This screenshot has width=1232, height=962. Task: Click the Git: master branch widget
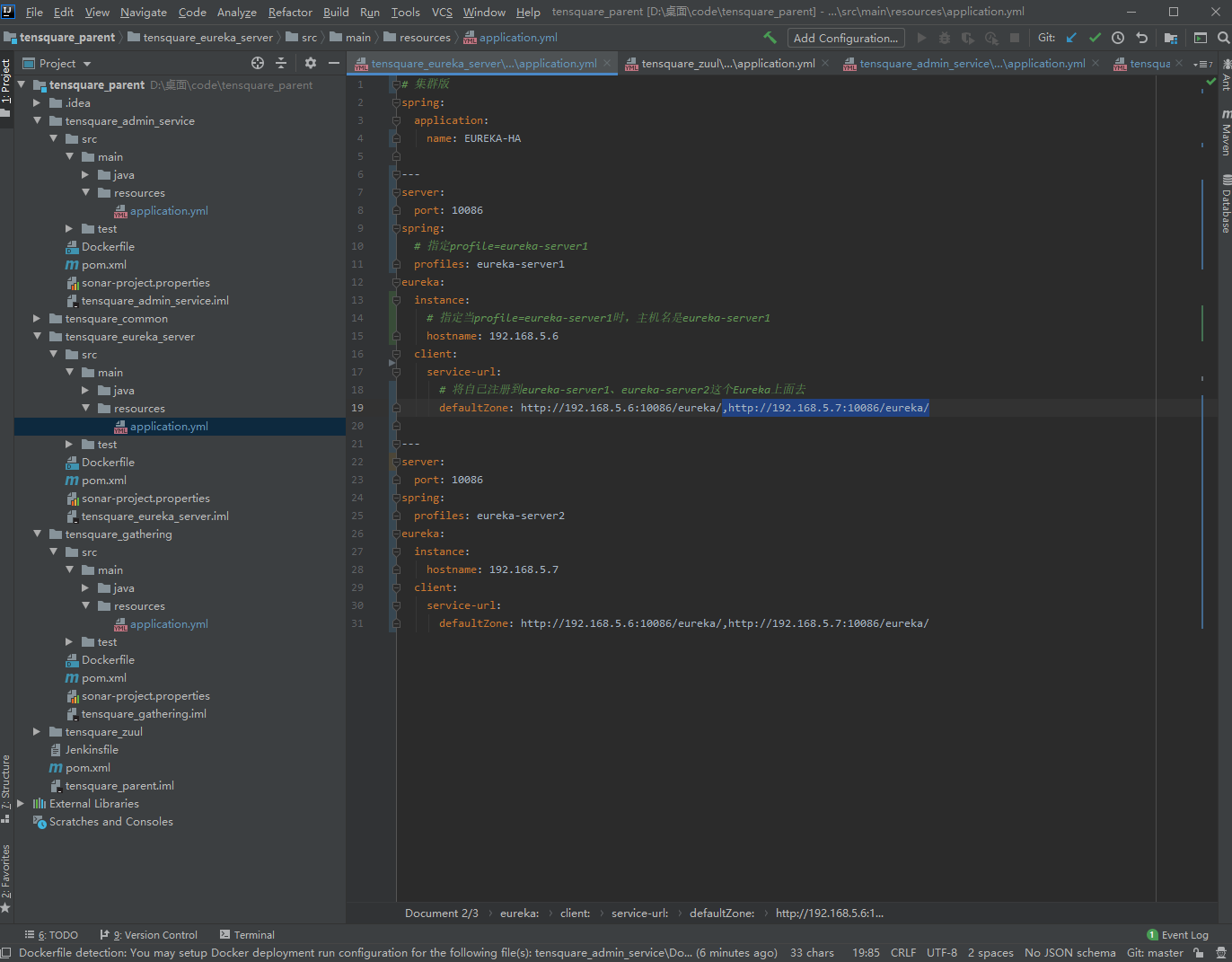pyautogui.click(x=1155, y=953)
